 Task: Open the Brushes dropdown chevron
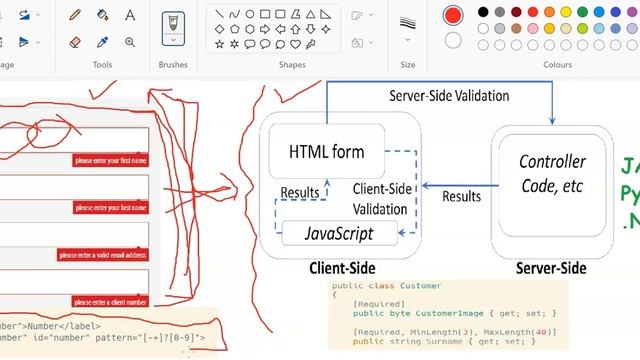pyautogui.click(x=173, y=40)
